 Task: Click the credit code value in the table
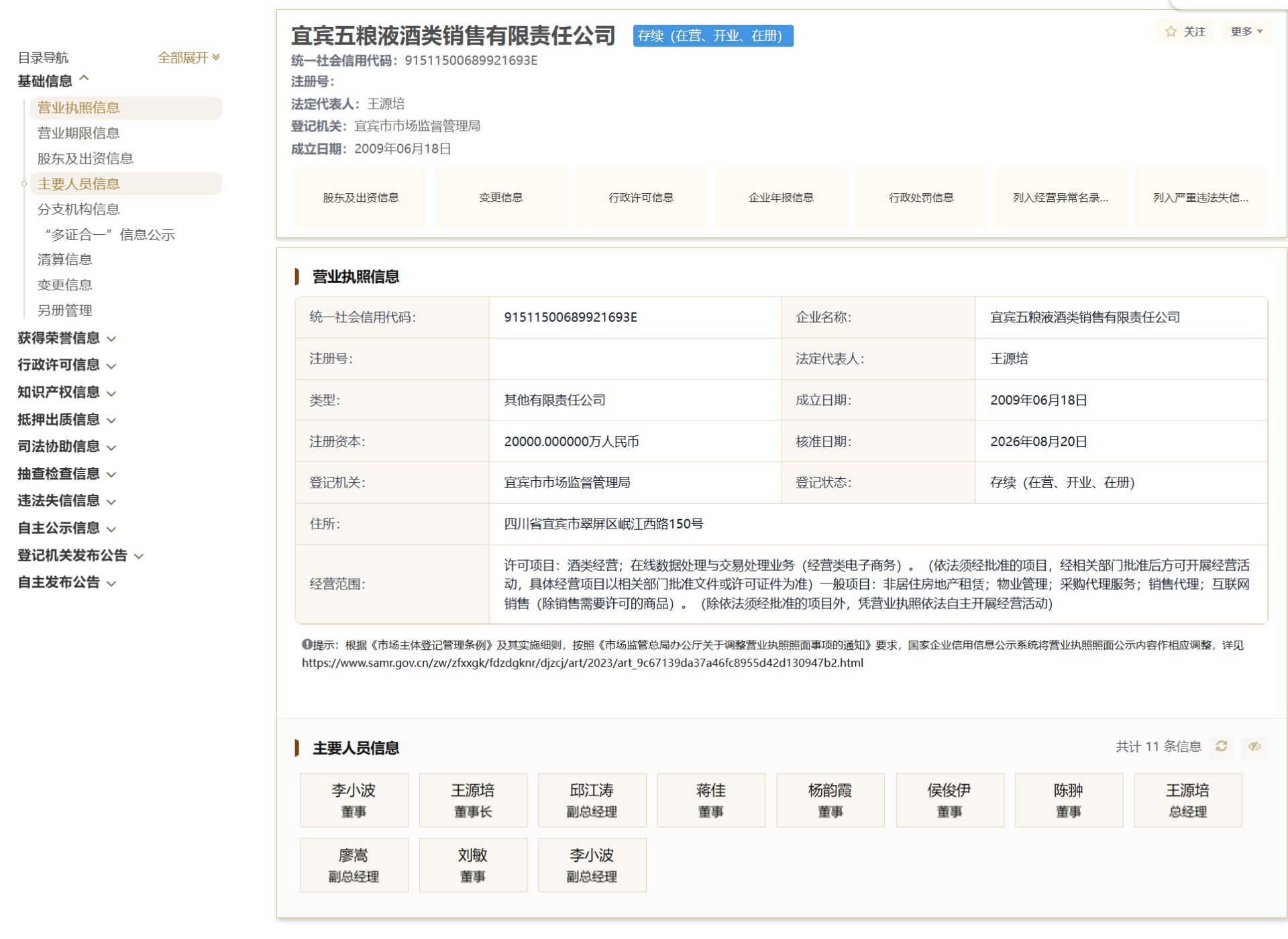(x=571, y=317)
